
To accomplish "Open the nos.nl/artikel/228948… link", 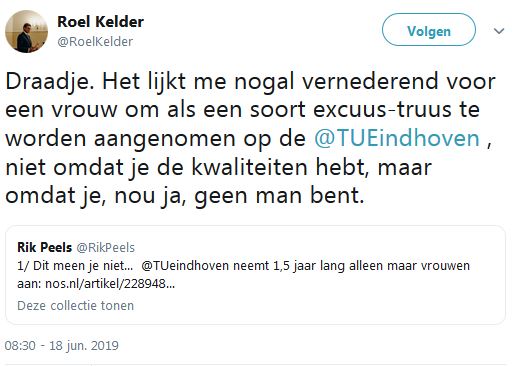I will point(110,284).
